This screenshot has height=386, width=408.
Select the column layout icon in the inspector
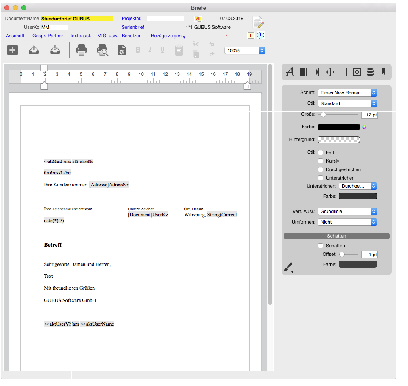point(304,72)
